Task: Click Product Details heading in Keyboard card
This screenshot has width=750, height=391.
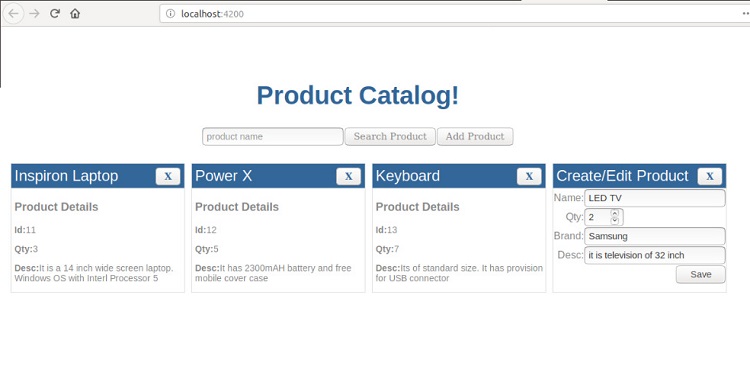Action: coord(418,207)
